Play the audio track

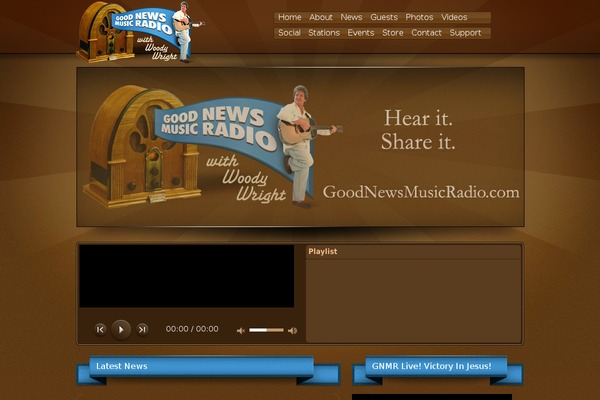pos(121,329)
